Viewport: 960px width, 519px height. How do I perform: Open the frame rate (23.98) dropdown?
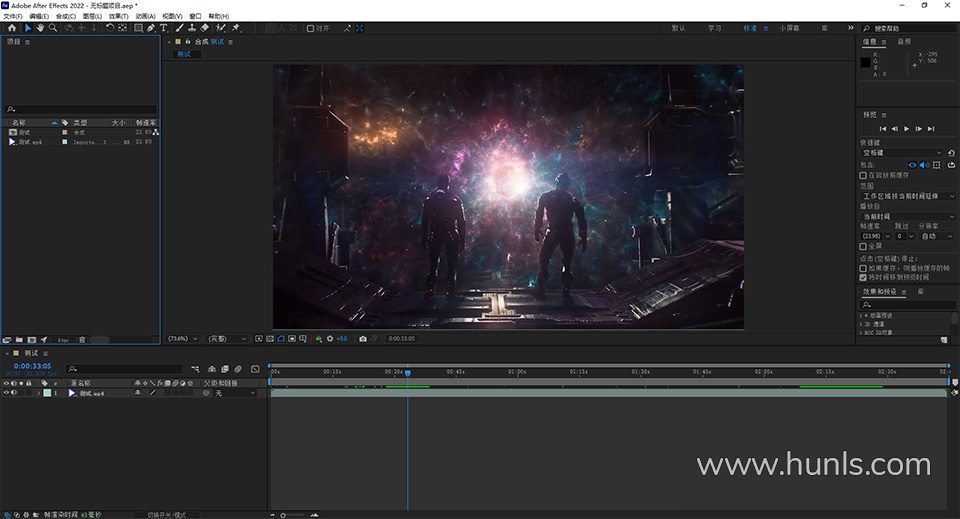click(x=876, y=236)
